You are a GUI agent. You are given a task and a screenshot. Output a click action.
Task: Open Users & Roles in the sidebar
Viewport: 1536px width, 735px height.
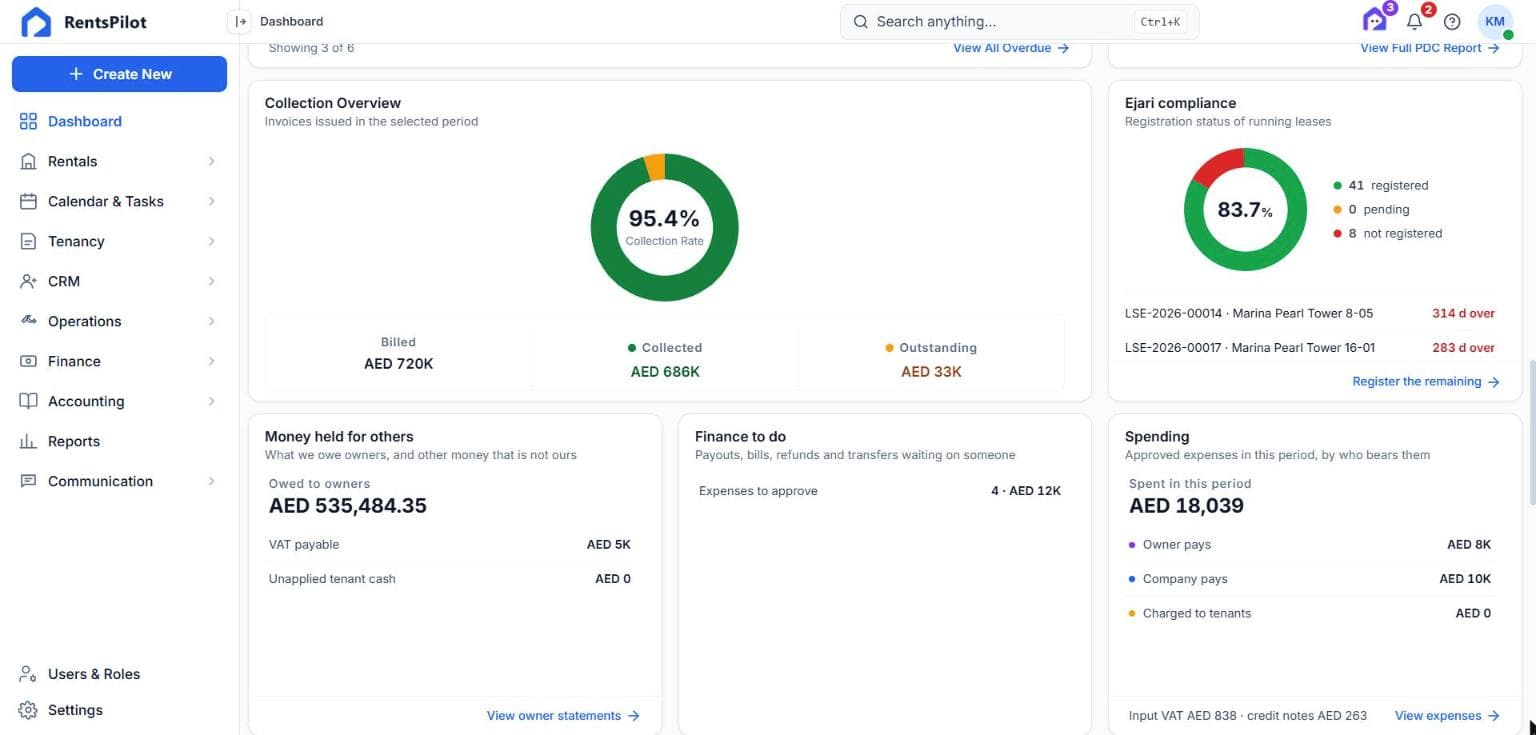click(x=119, y=674)
